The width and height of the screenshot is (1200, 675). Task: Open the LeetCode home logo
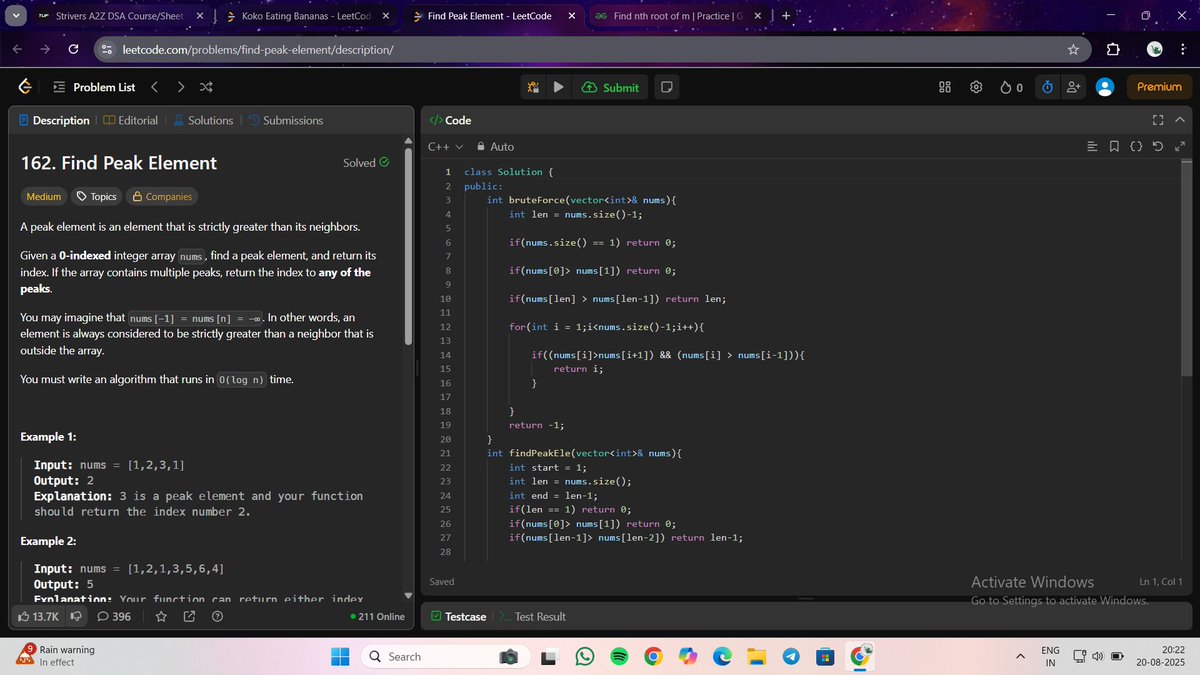24,87
